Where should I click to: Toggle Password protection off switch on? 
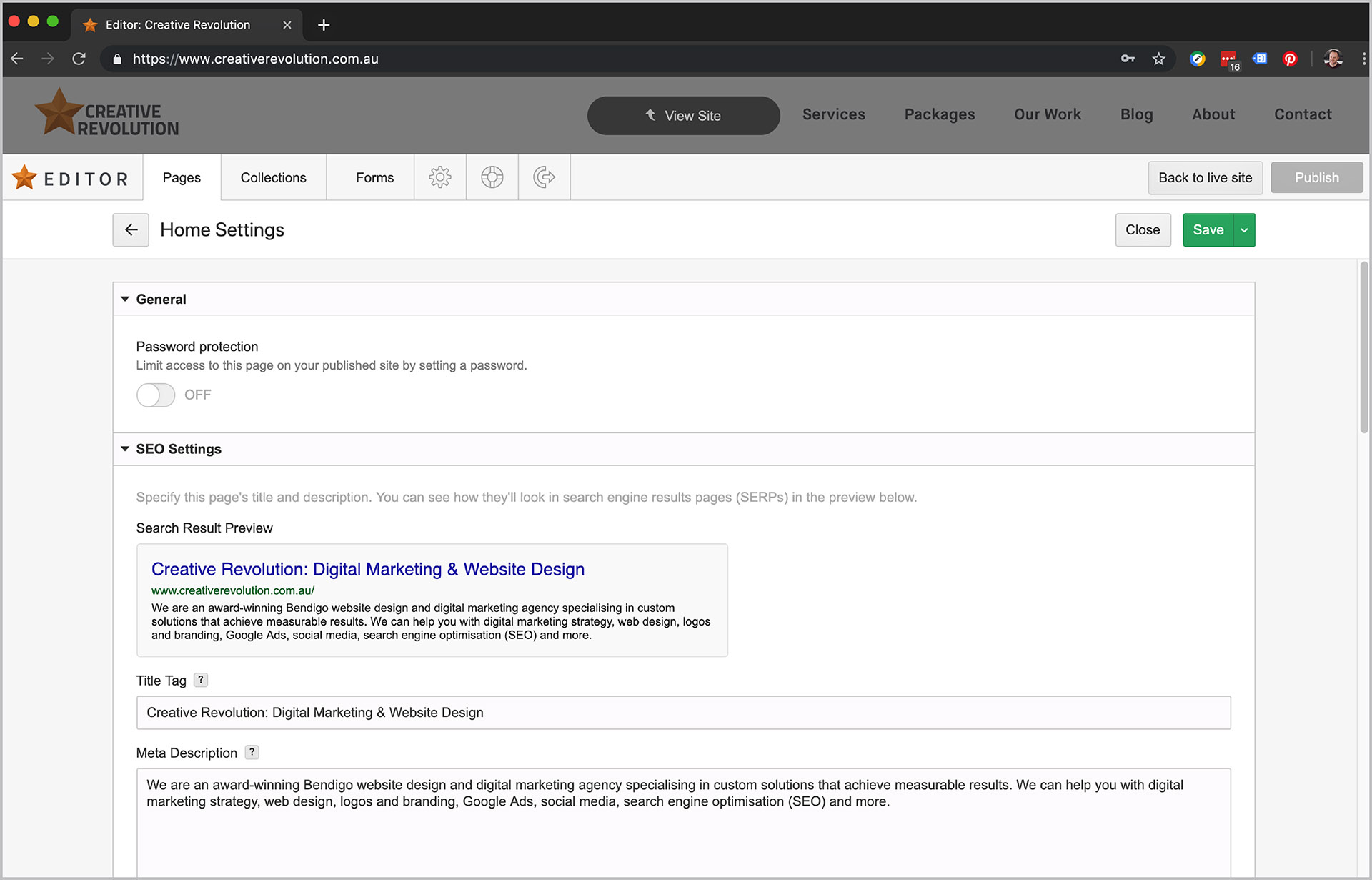[x=155, y=395]
